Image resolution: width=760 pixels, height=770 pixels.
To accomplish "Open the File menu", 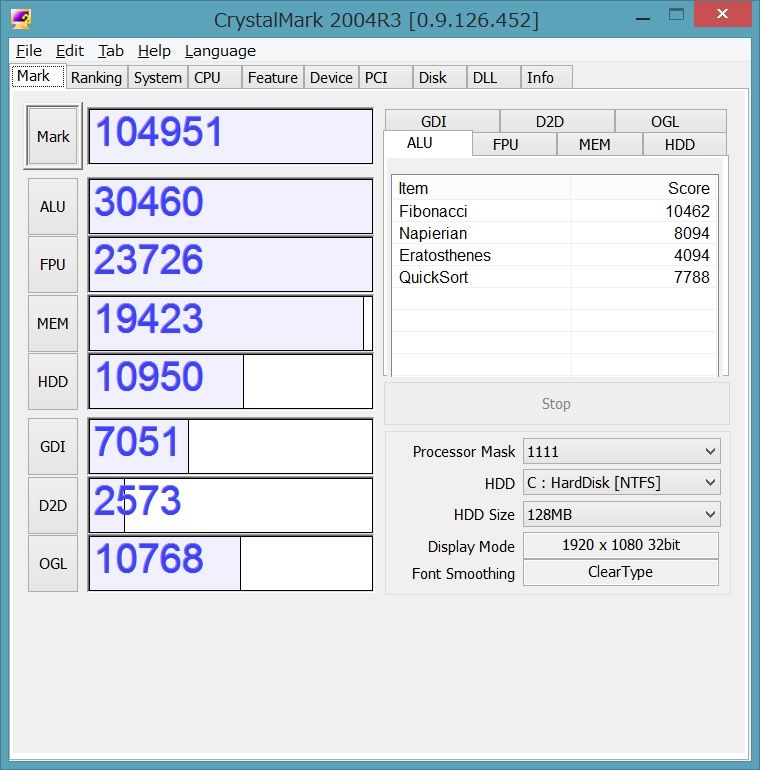I will click(x=28, y=51).
